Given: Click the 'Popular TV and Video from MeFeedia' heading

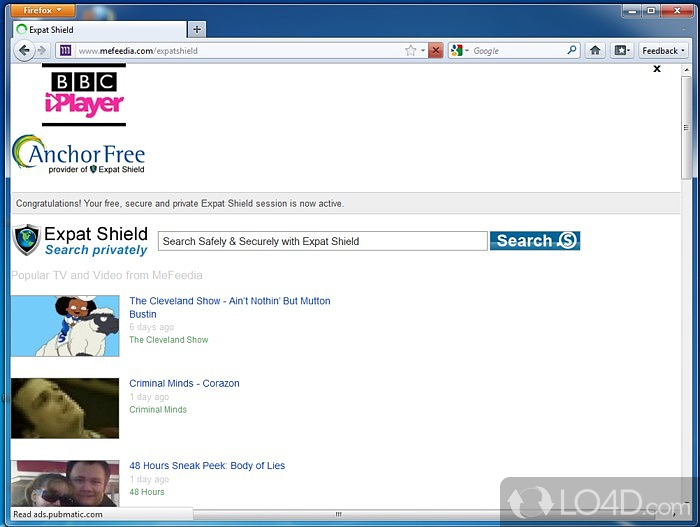Looking at the screenshot, I should point(107,275).
